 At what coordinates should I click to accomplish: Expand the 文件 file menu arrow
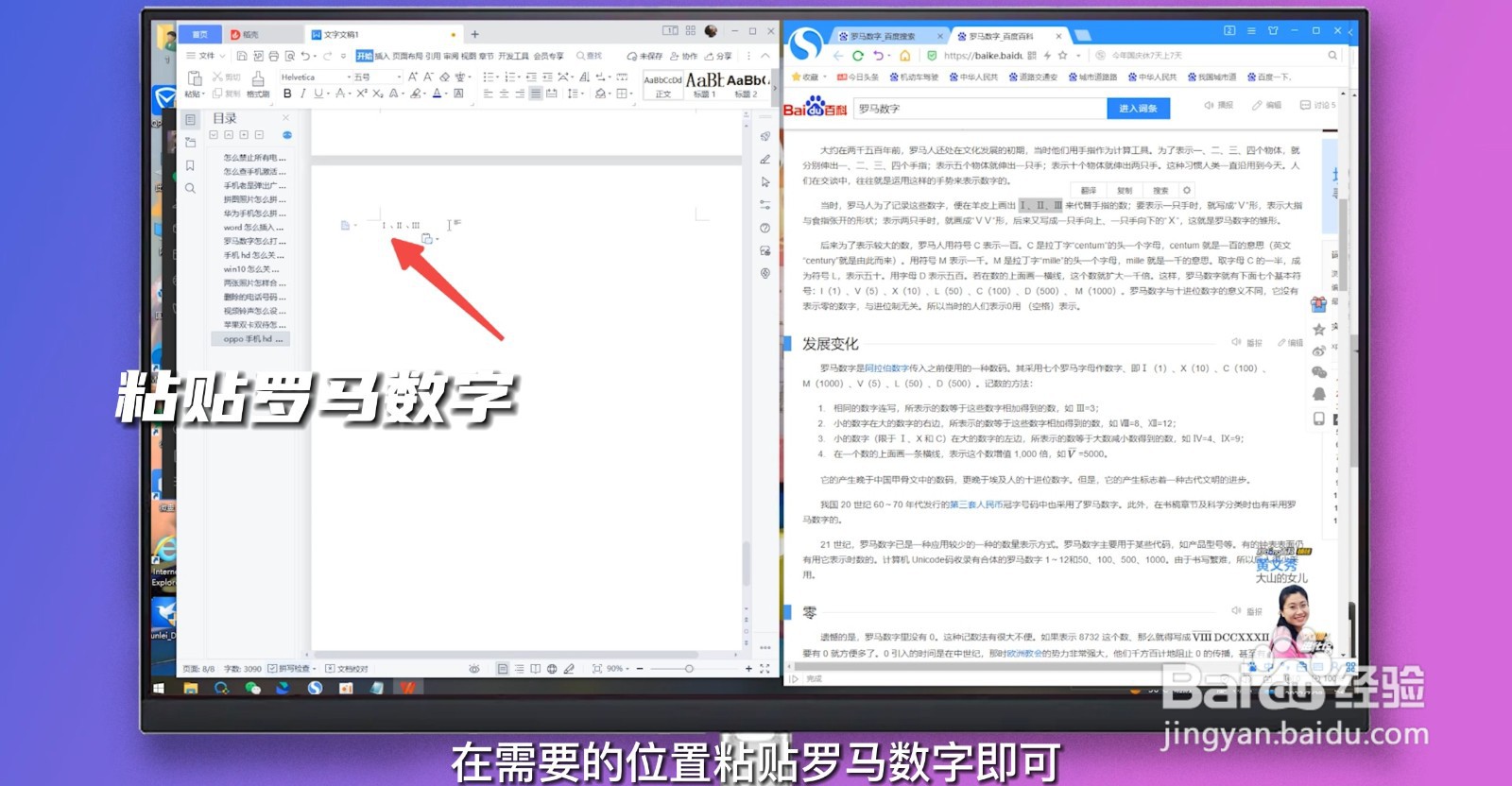pos(222,56)
